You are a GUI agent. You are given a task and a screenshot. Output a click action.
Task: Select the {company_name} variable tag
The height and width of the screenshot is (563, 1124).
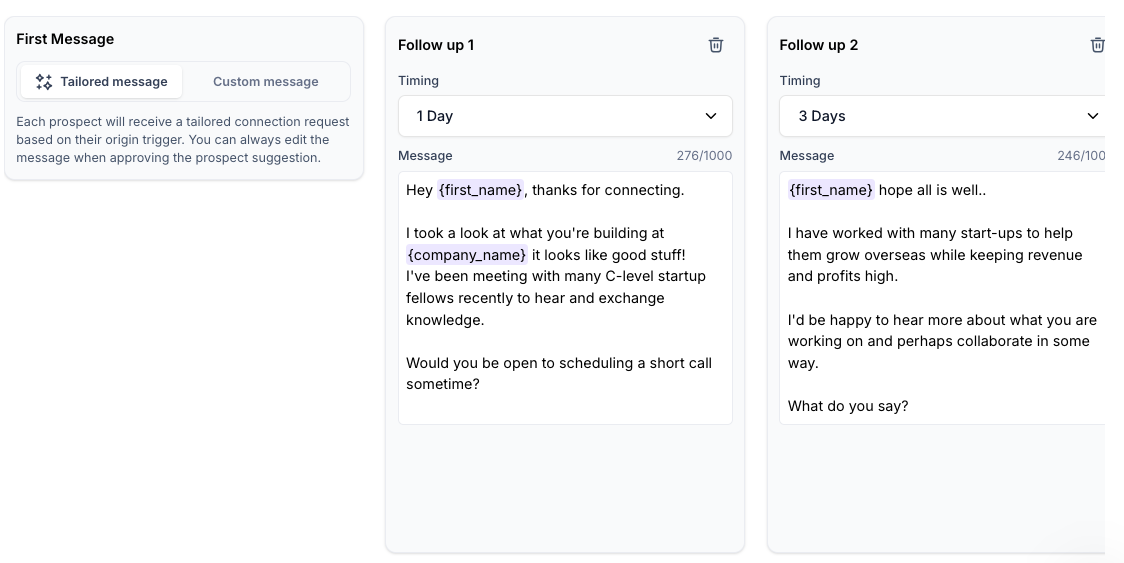(x=466, y=255)
